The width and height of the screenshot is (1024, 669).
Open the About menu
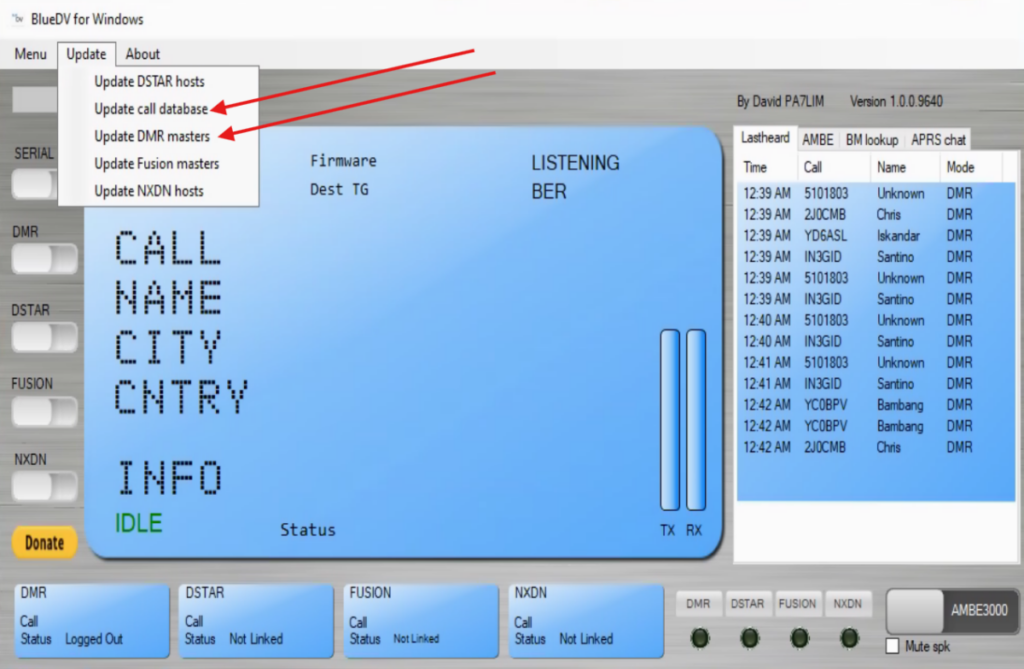142,54
